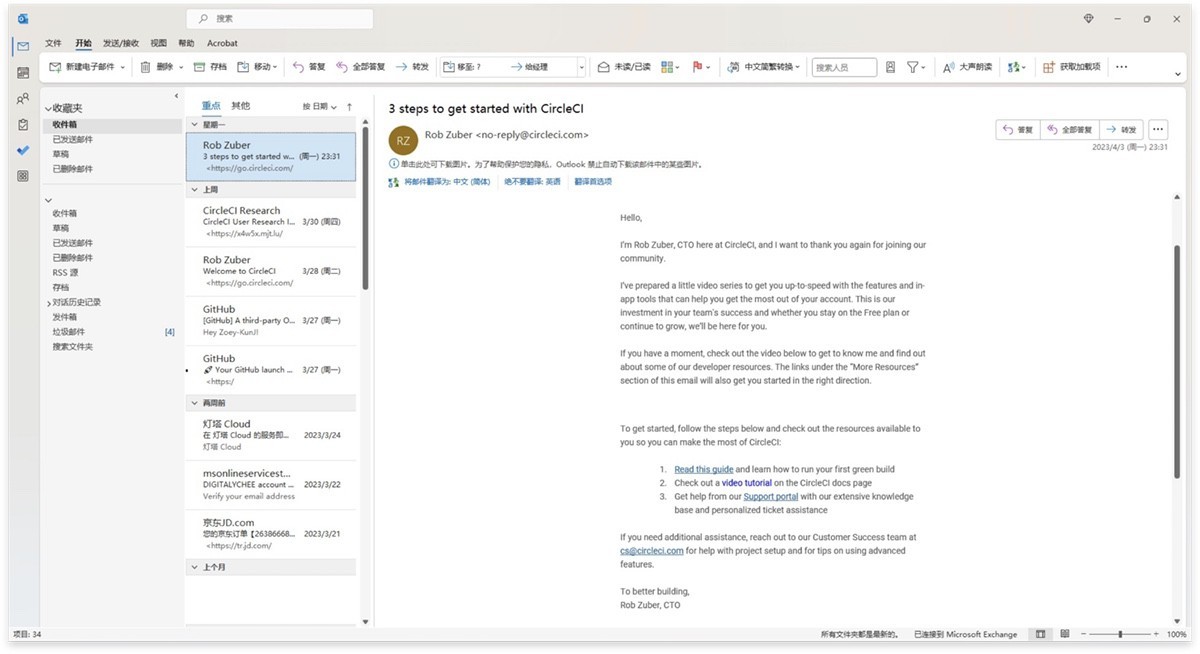
Task: Click the color categories grid icon
Action: pyautogui.click(x=668, y=67)
